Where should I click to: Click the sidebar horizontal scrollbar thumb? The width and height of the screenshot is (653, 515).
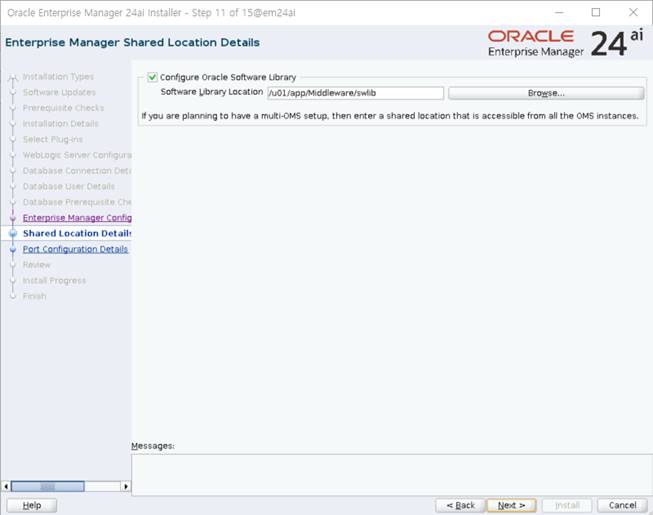point(47,486)
